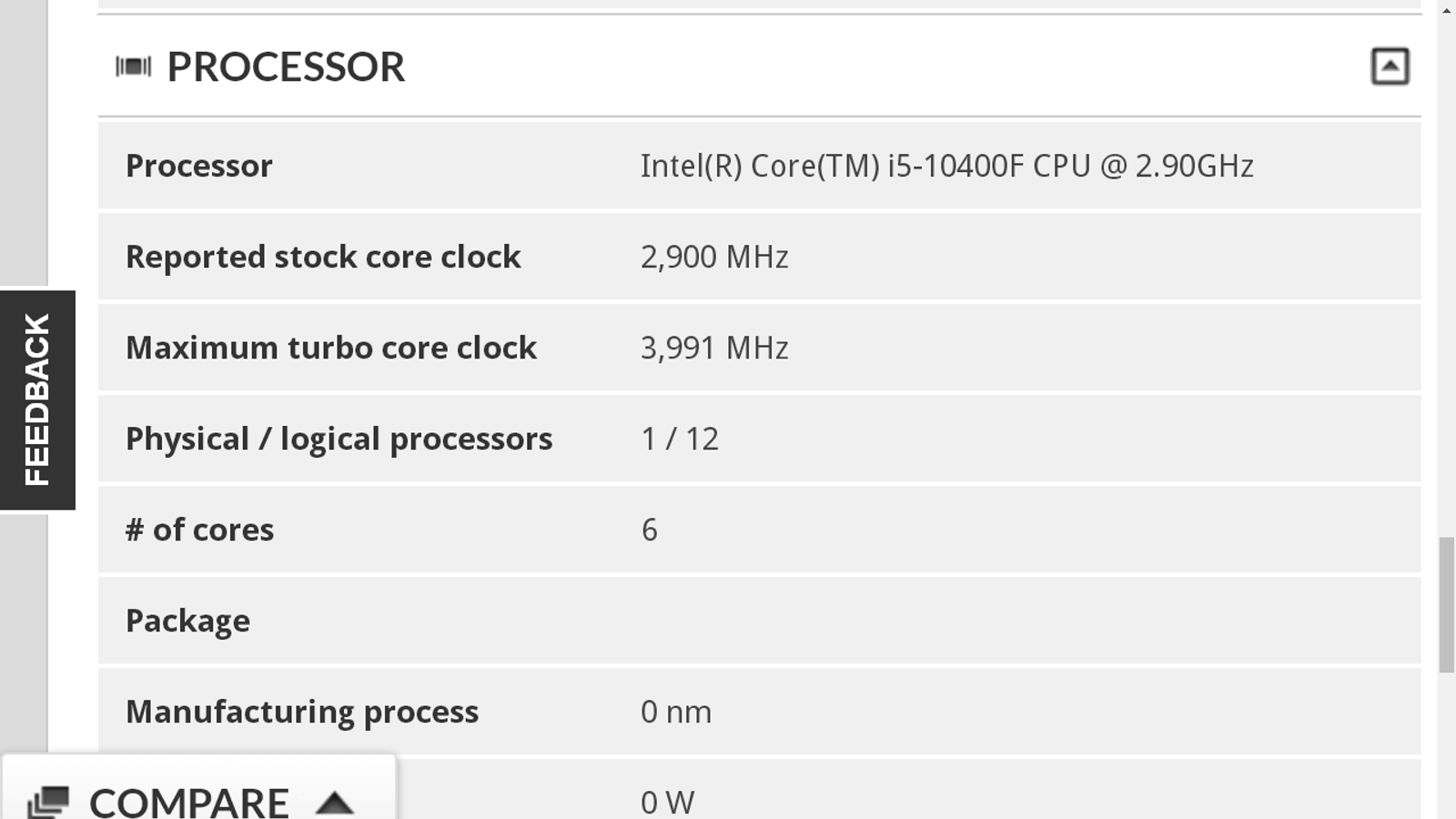Select the 0 nm manufacturing value

(676, 712)
